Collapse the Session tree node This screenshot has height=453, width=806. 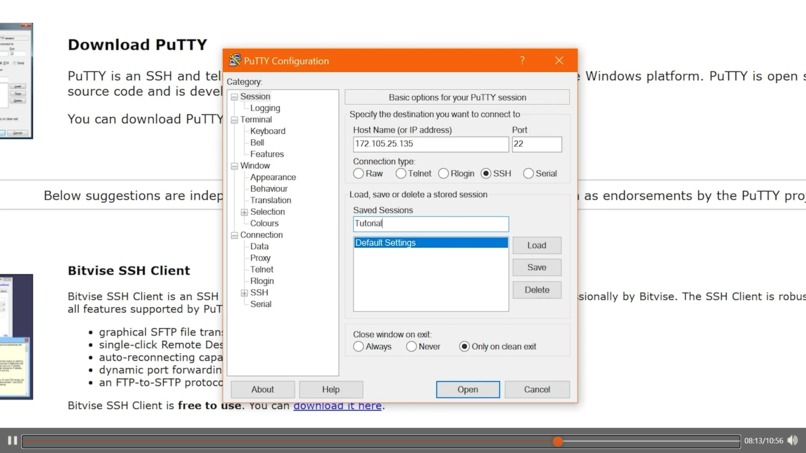[x=234, y=97]
